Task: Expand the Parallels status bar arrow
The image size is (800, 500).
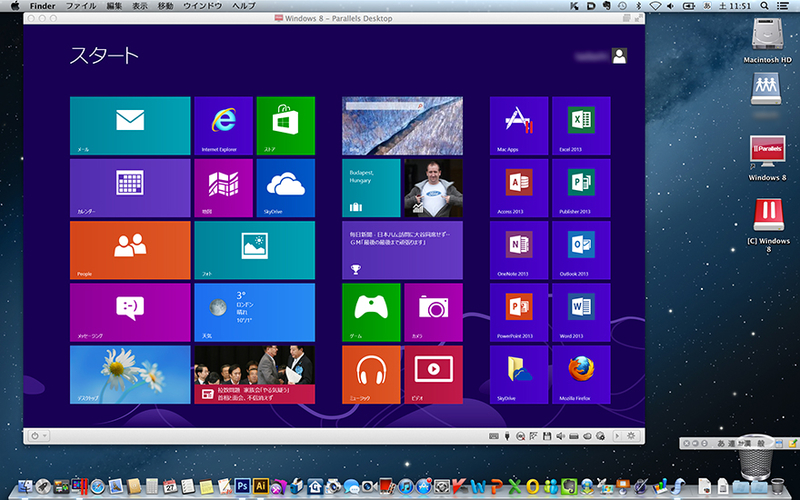Action: (617, 436)
